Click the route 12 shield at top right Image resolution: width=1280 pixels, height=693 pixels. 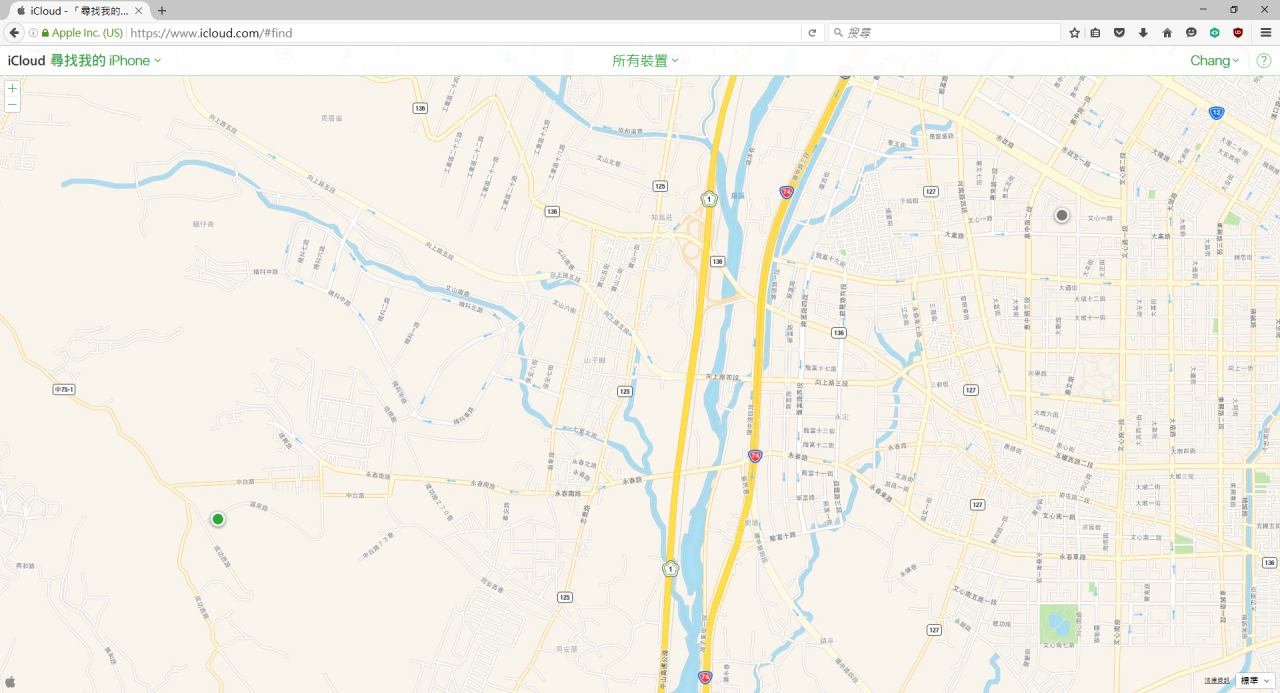click(1216, 113)
